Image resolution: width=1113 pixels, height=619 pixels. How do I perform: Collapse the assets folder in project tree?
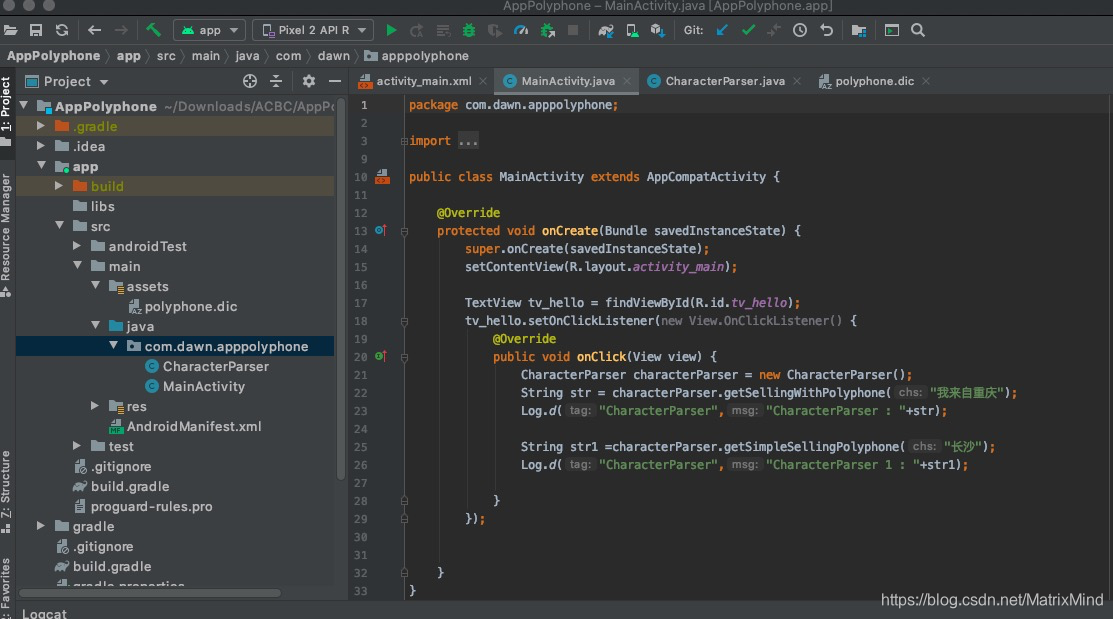[x=96, y=286]
